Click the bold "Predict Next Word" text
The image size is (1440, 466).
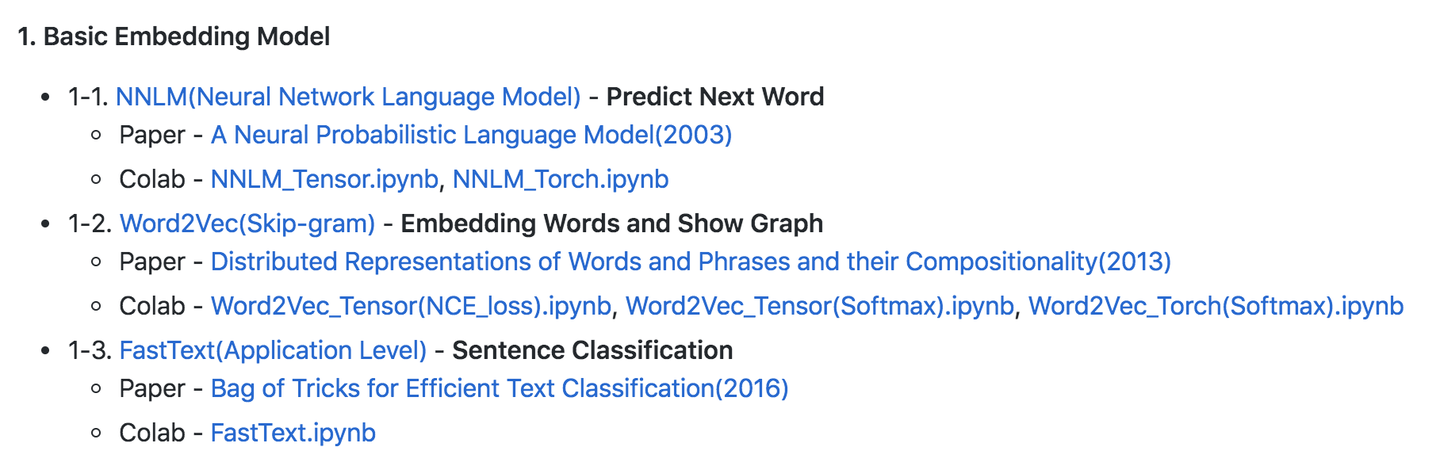(x=715, y=97)
